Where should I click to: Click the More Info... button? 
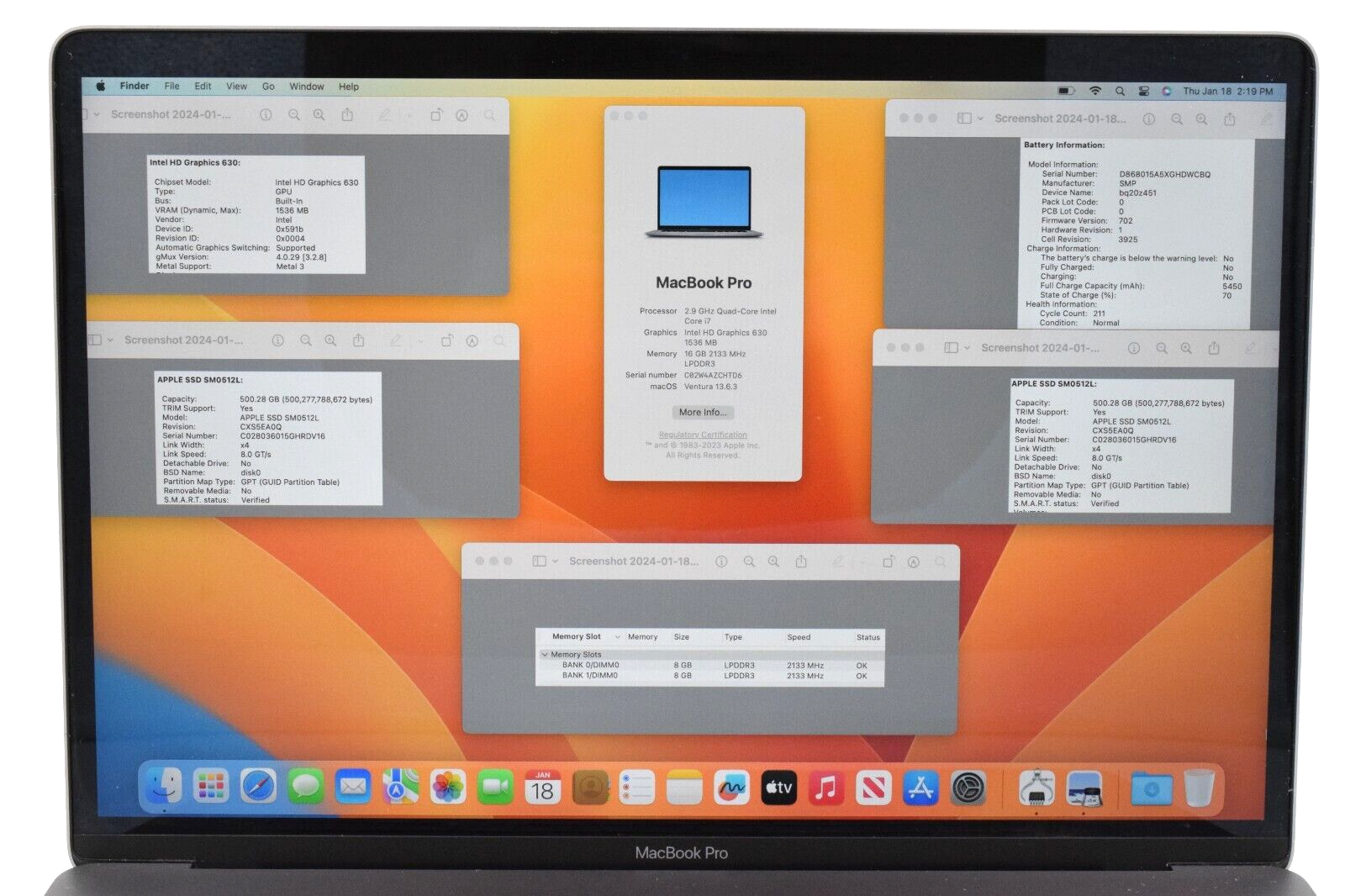tap(703, 412)
